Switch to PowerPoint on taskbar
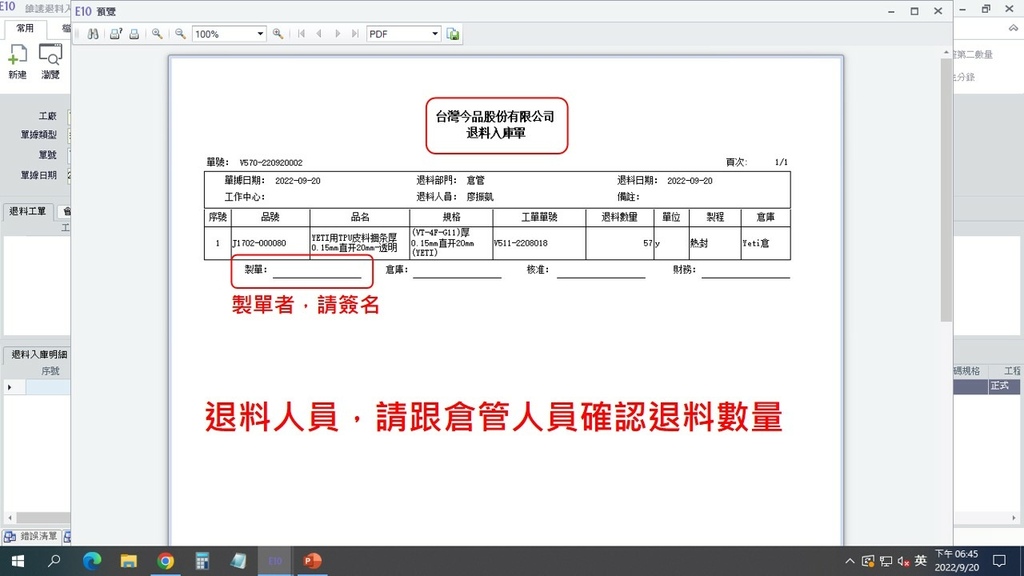Screen dimensions: 1024x576 click(x=312, y=561)
